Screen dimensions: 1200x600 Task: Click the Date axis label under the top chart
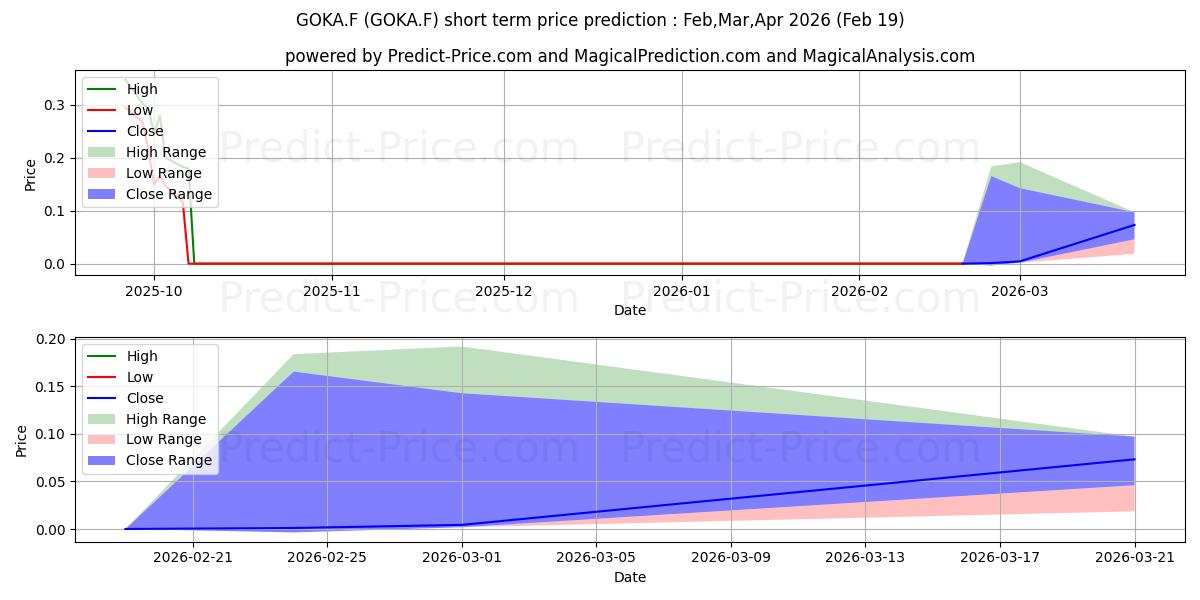coord(630,310)
